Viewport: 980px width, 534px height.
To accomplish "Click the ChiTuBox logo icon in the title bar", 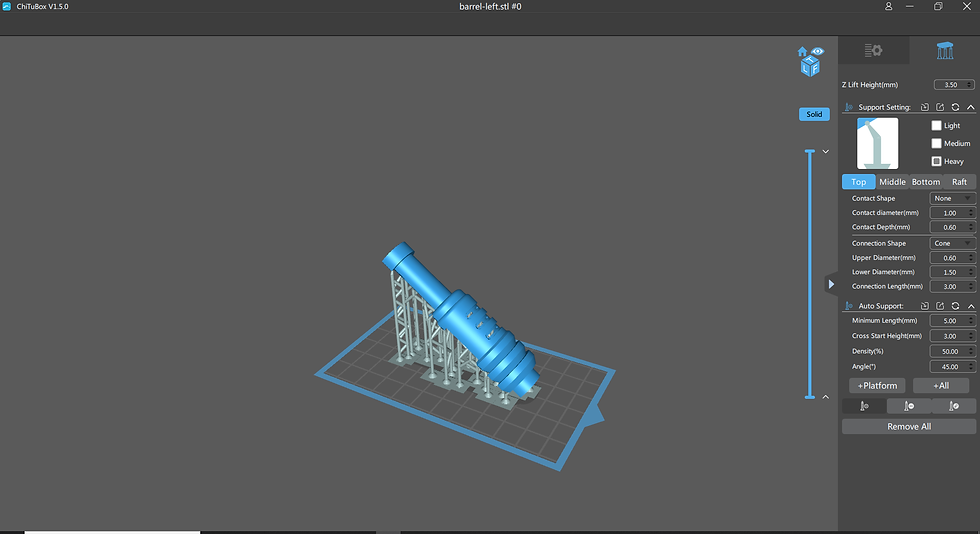I will tap(7, 6).
